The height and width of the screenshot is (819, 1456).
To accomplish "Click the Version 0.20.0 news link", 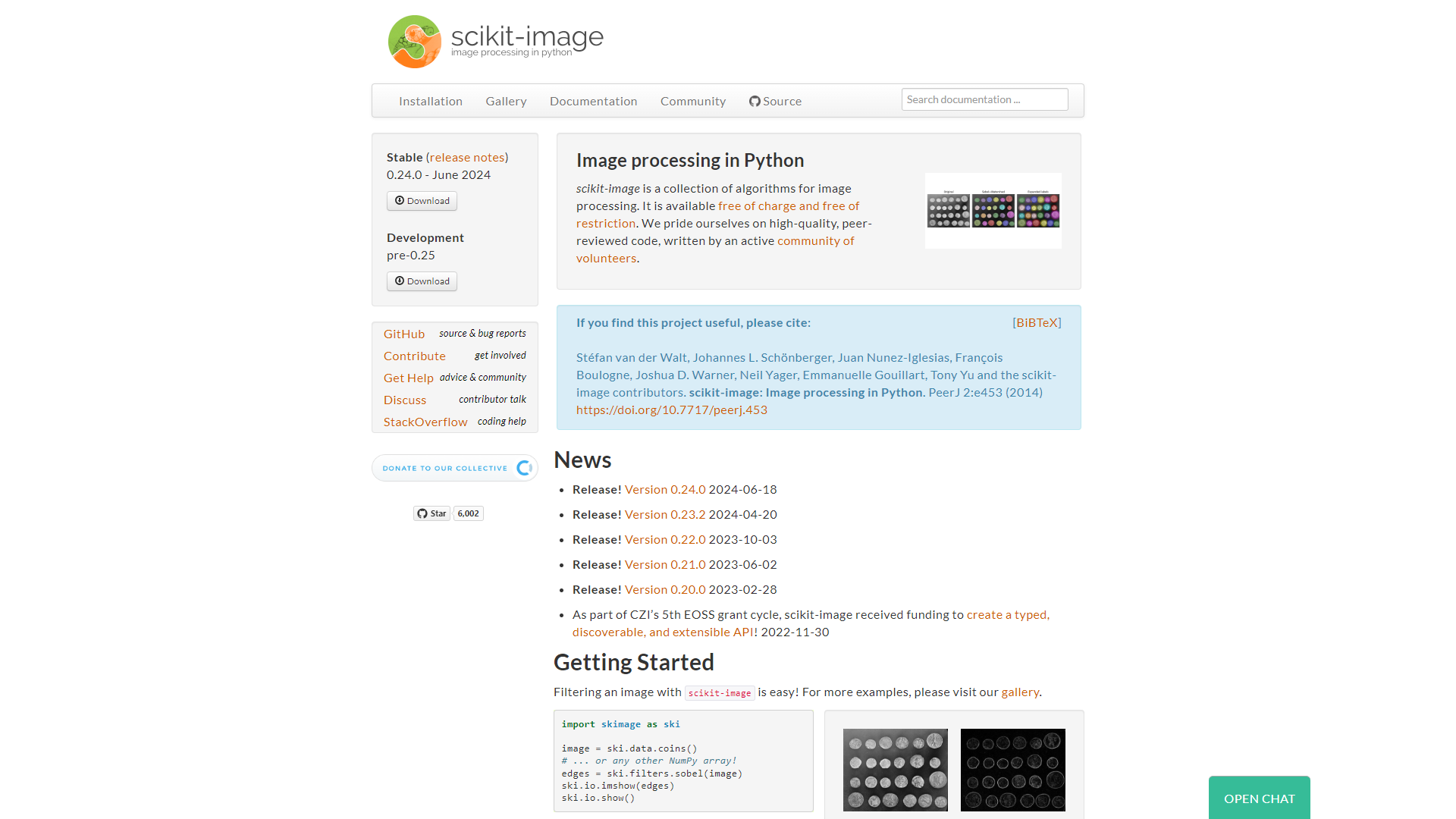I will (664, 589).
